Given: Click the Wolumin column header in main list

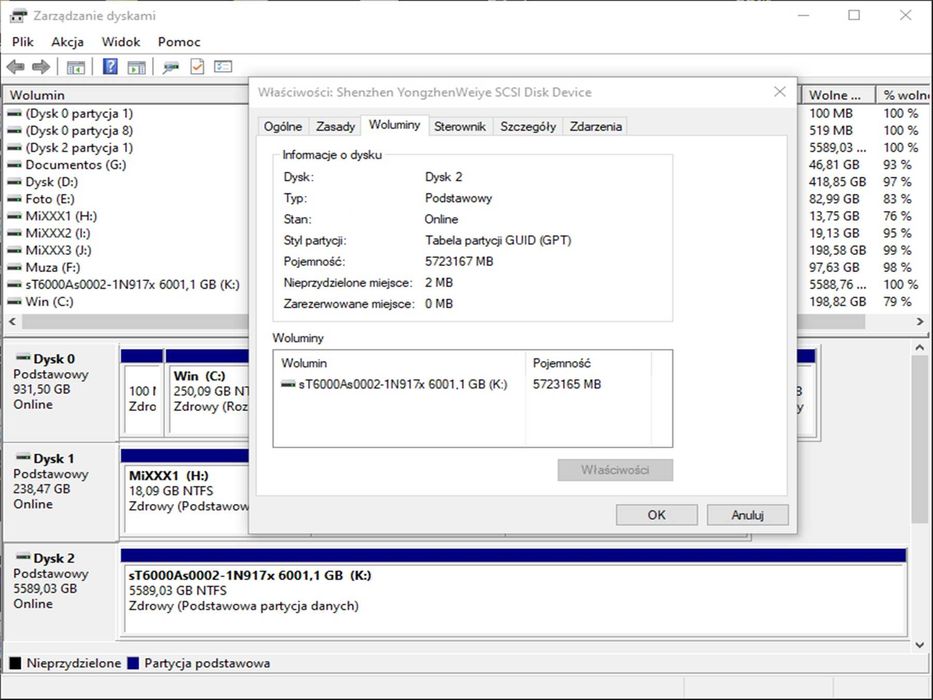Looking at the screenshot, I should pos(125,95).
